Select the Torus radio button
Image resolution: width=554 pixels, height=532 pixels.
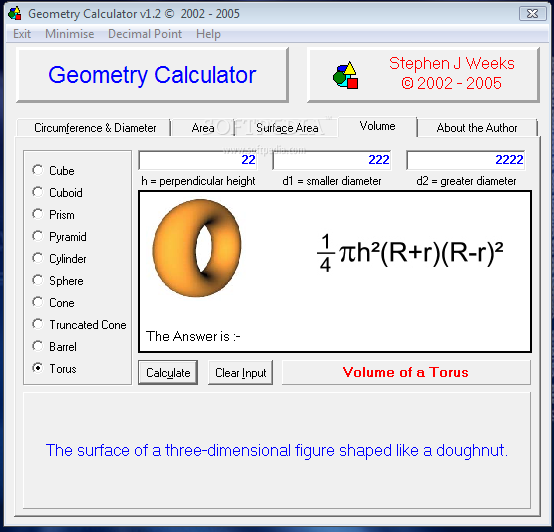[x=37, y=368]
